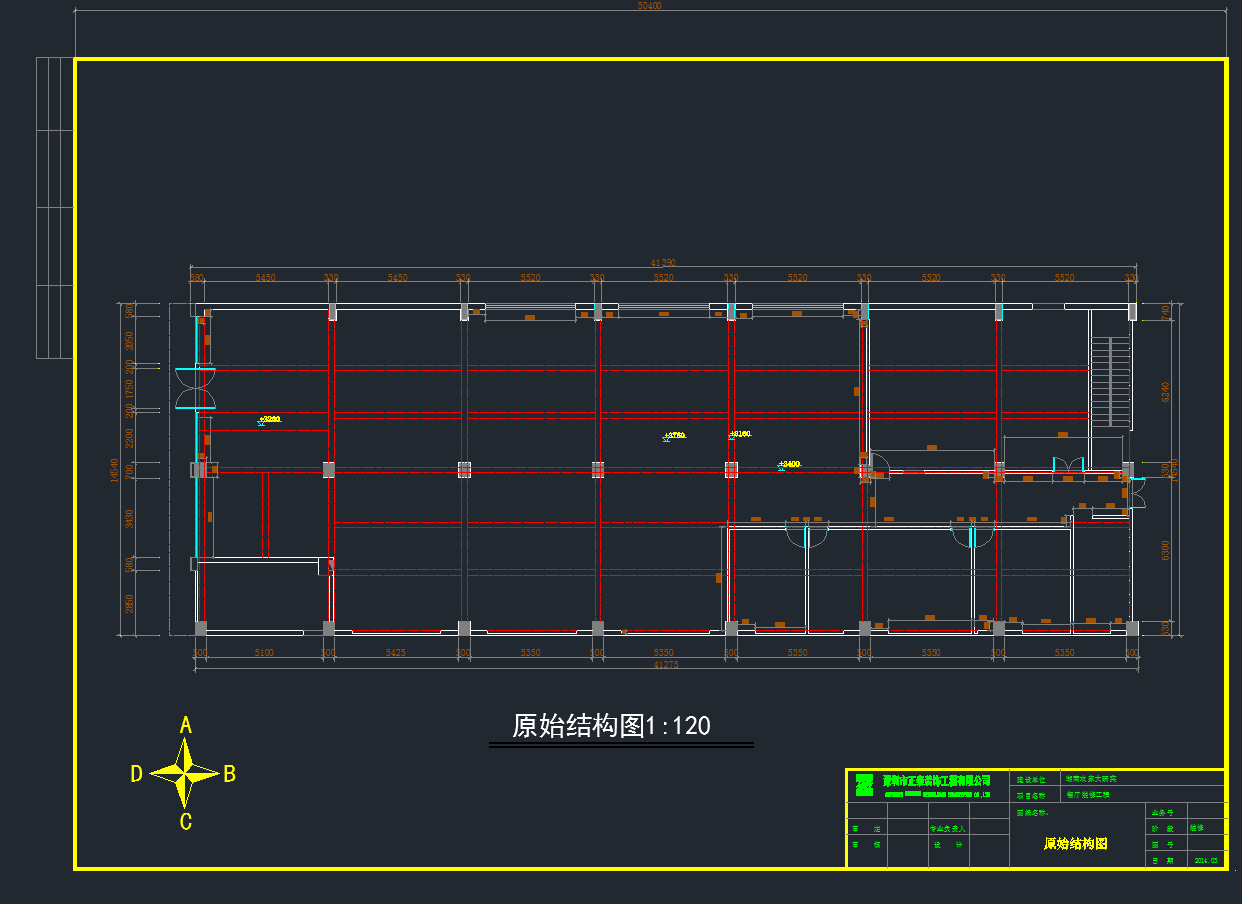Click the 2014.03 date in title block
Screen dimensions: 1242x904
pos(1206,860)
